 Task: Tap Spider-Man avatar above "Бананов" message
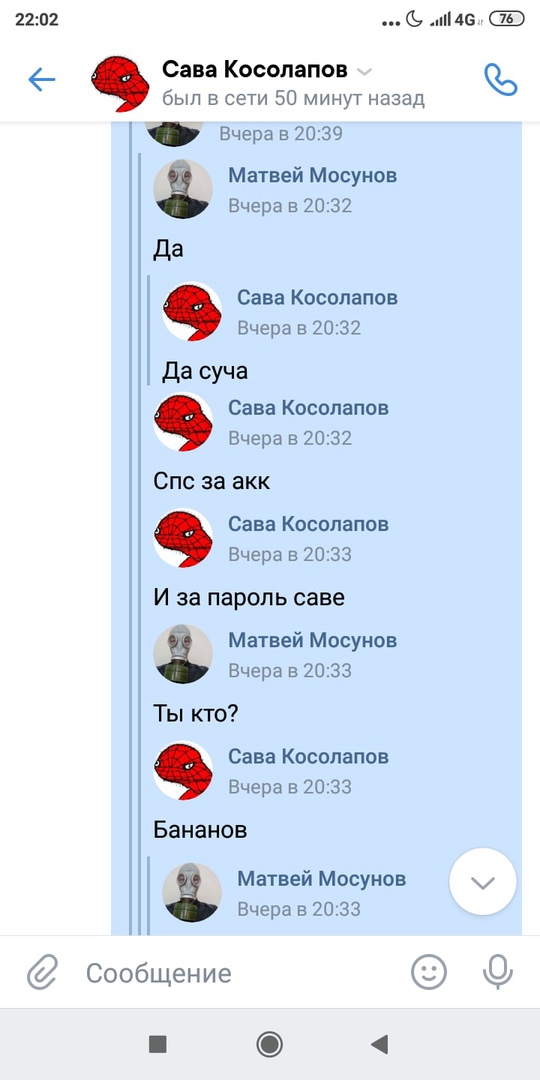pos(183,770)
